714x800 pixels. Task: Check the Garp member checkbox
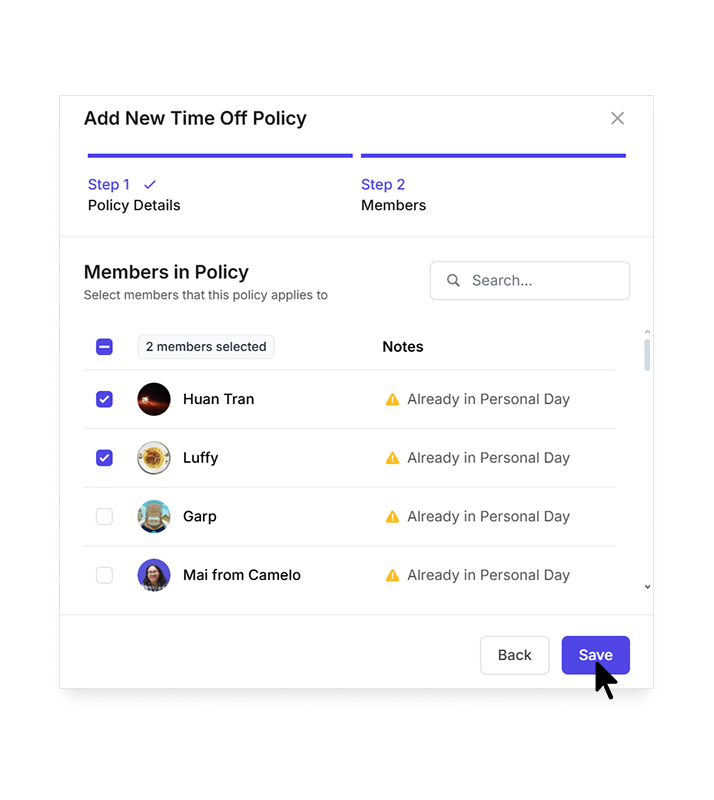104,517
